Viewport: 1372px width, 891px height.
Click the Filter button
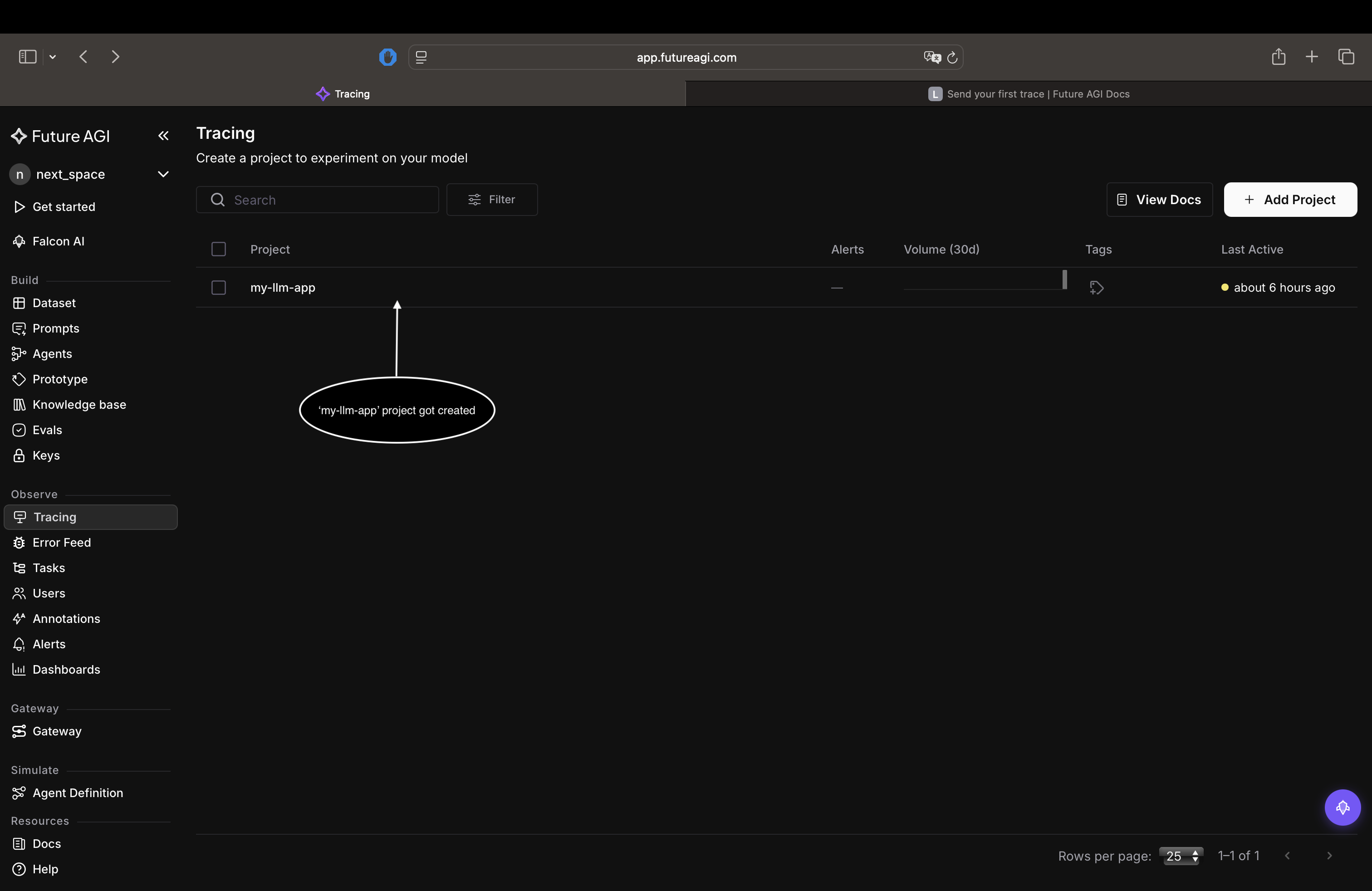point(492,200)
